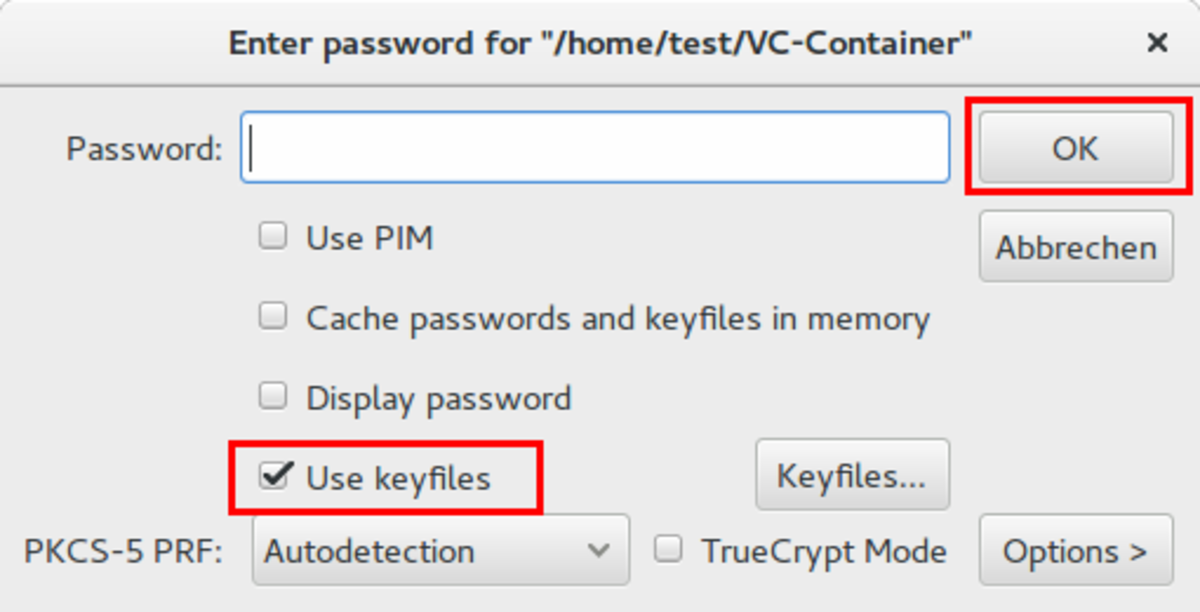This screenshot has width=1200, height=612.
Task: Uncheck the Use keyfiles checkbox
Action: (x=272, y=476)
